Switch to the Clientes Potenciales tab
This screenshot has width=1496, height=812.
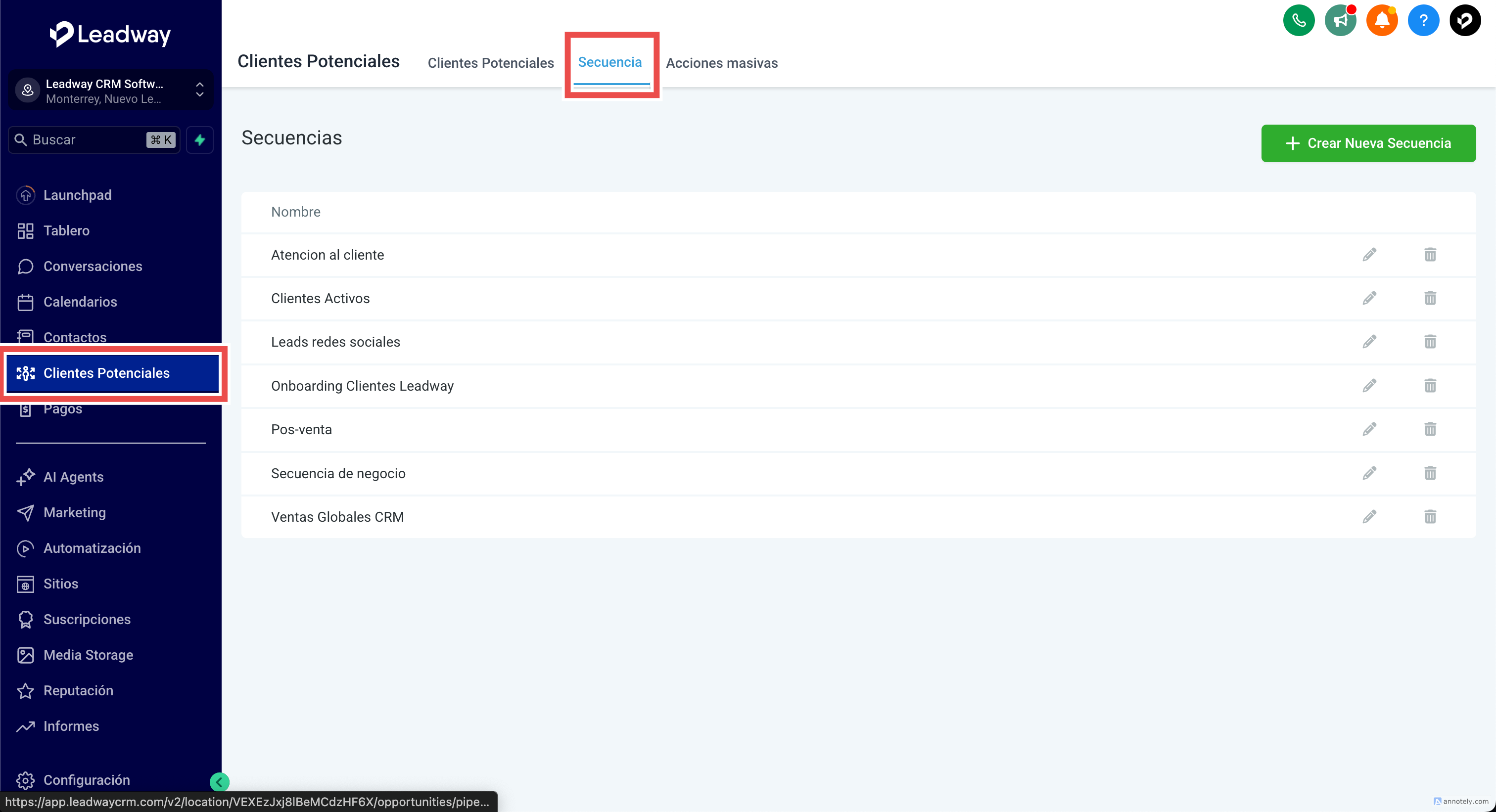[x=490, y=63]
